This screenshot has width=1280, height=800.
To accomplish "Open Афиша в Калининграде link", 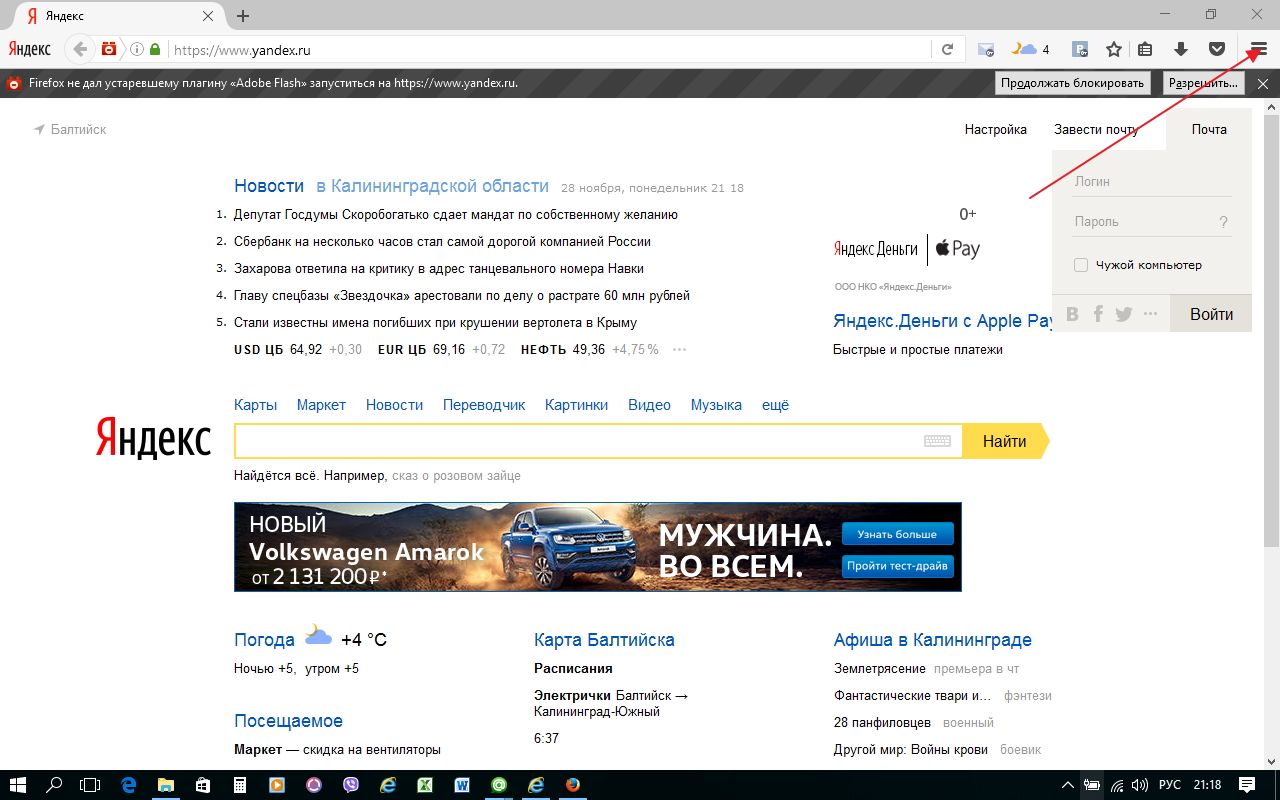I will click(x=933, y=640).
